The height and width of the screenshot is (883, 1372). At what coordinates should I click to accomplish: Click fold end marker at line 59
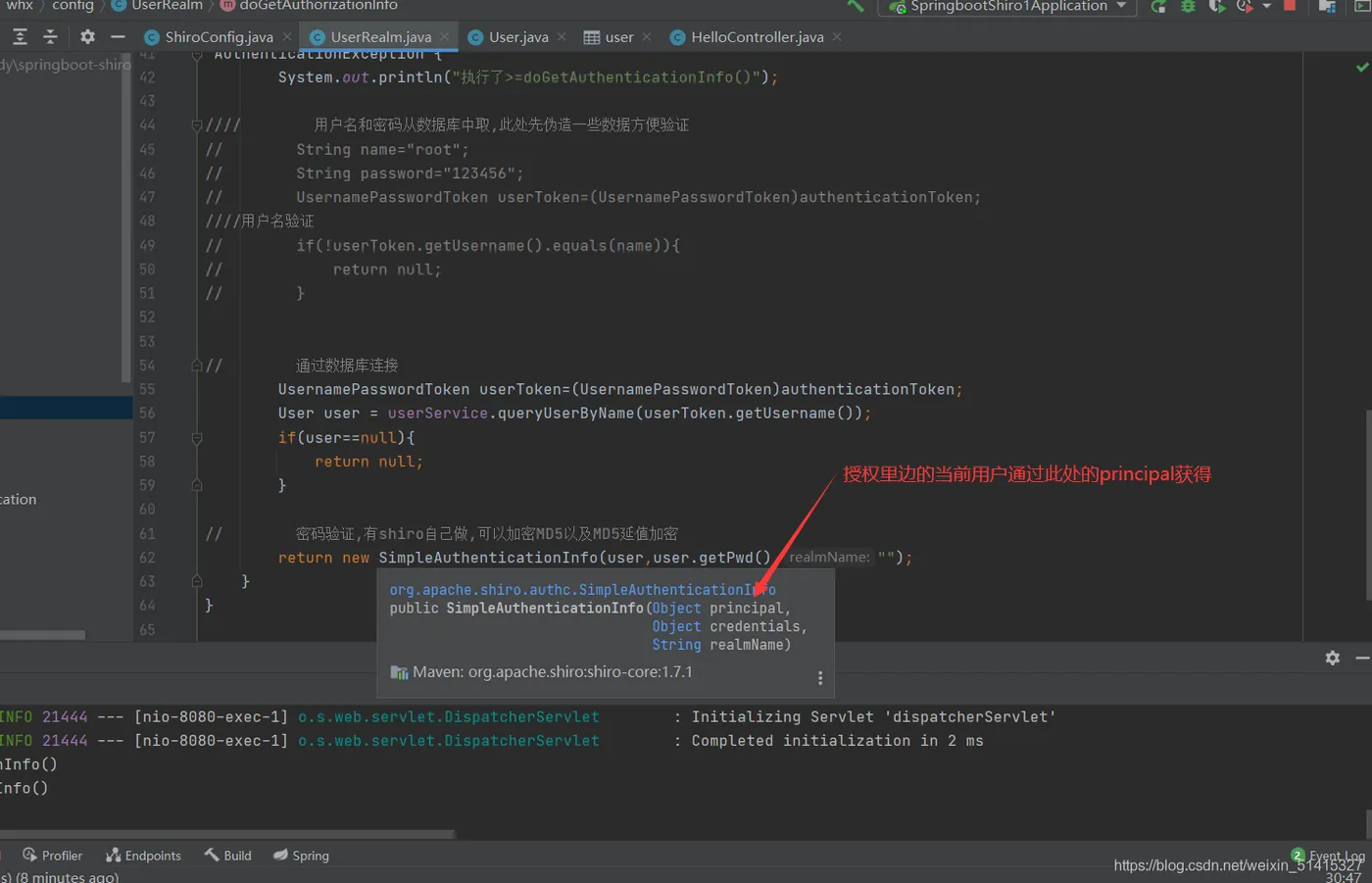pos(197,485)
